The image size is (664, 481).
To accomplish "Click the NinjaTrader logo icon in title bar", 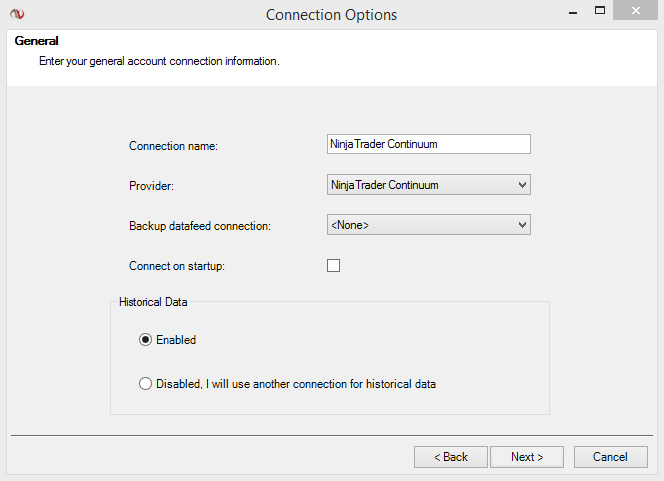I will point(15,14).
